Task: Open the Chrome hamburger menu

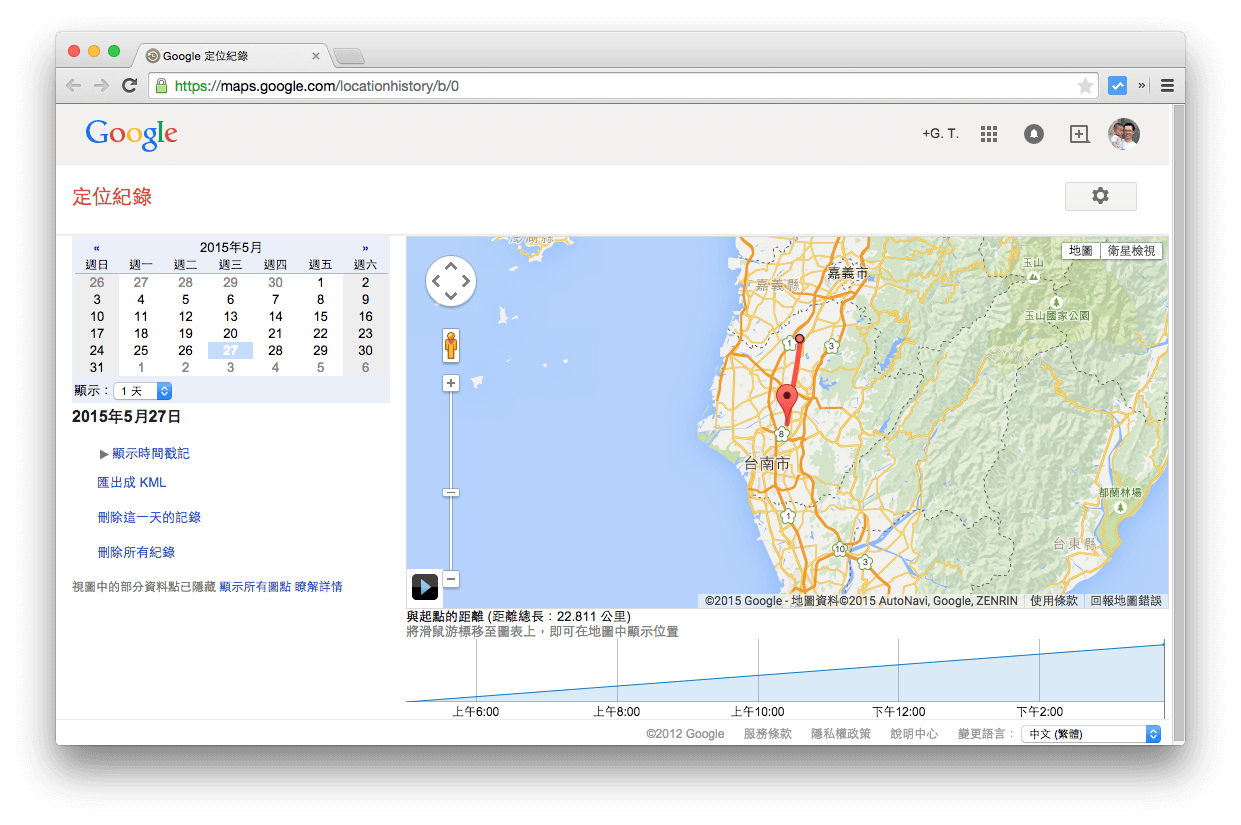Action: tap(1167, 85)
